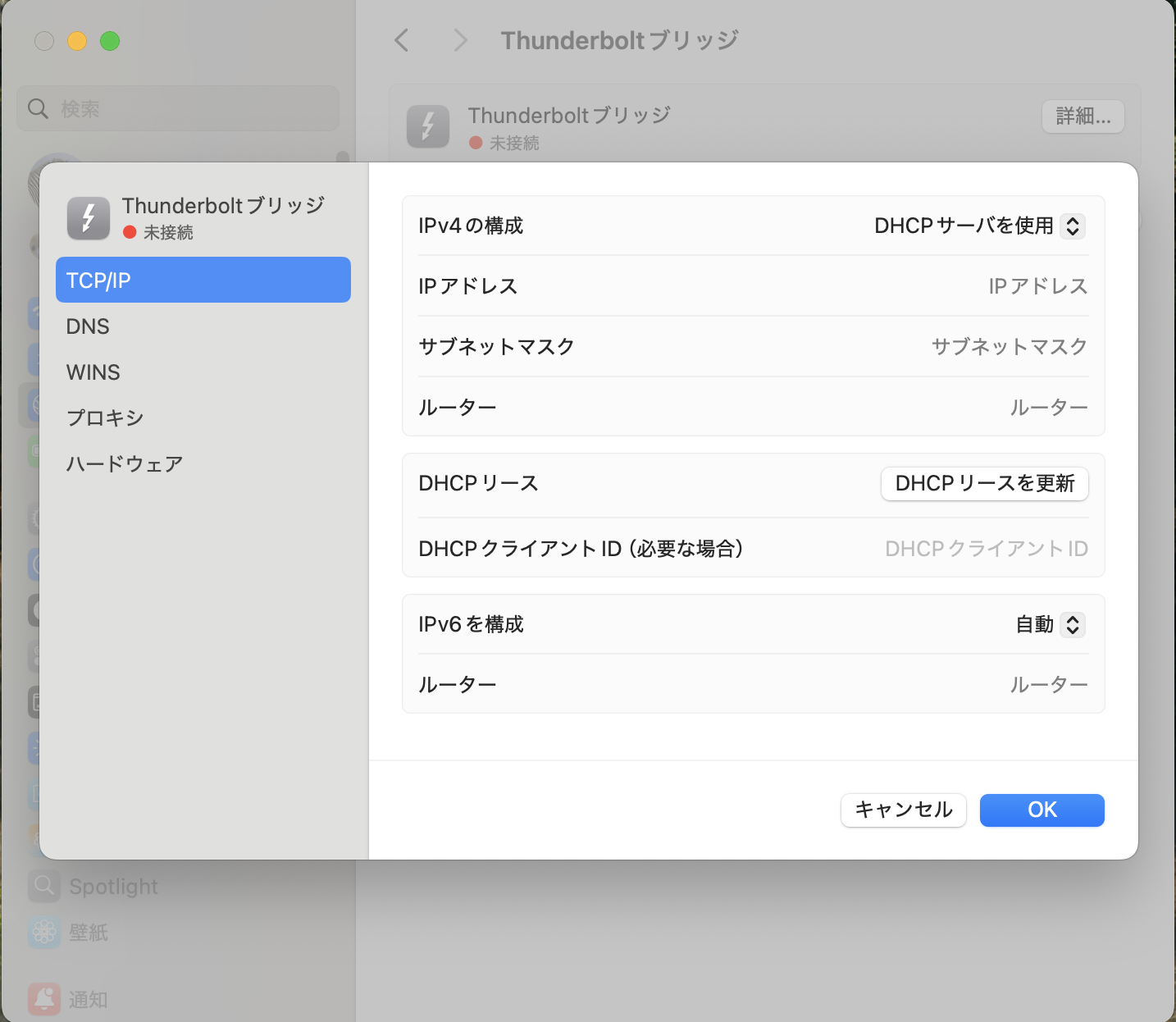Click the magnifier icon in the search field
Image resolution: width=1176 pixels, height=1022 pixels.
38,108
